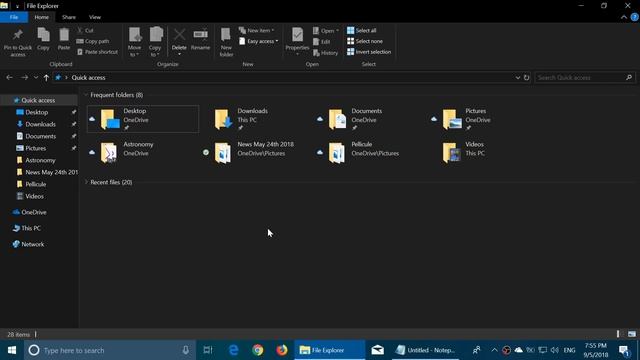Click the Quick access address bar path
The image size is (640, 360).
(x=89, y=78)
